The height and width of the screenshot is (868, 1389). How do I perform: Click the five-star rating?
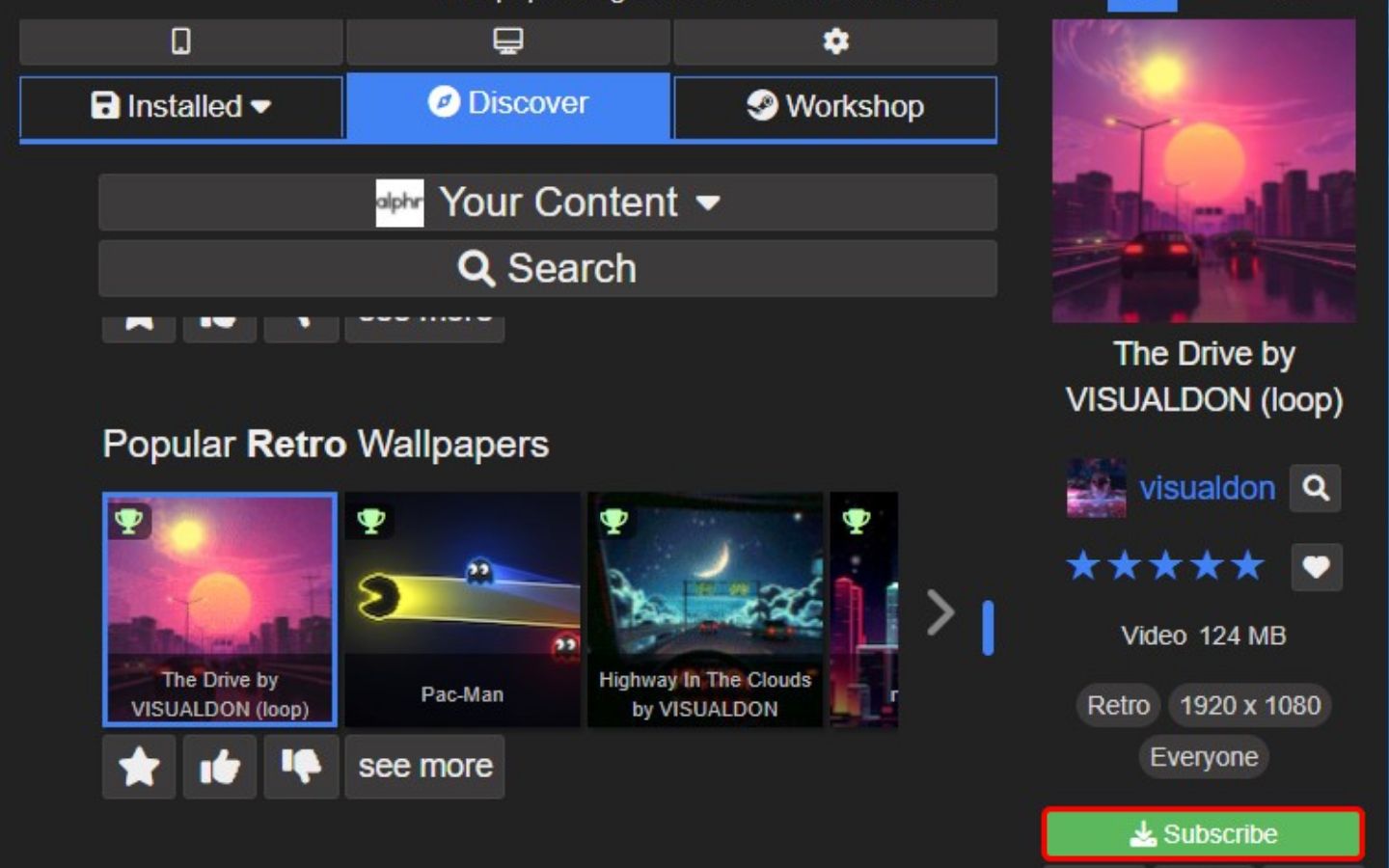click(x=1164, y=566)
